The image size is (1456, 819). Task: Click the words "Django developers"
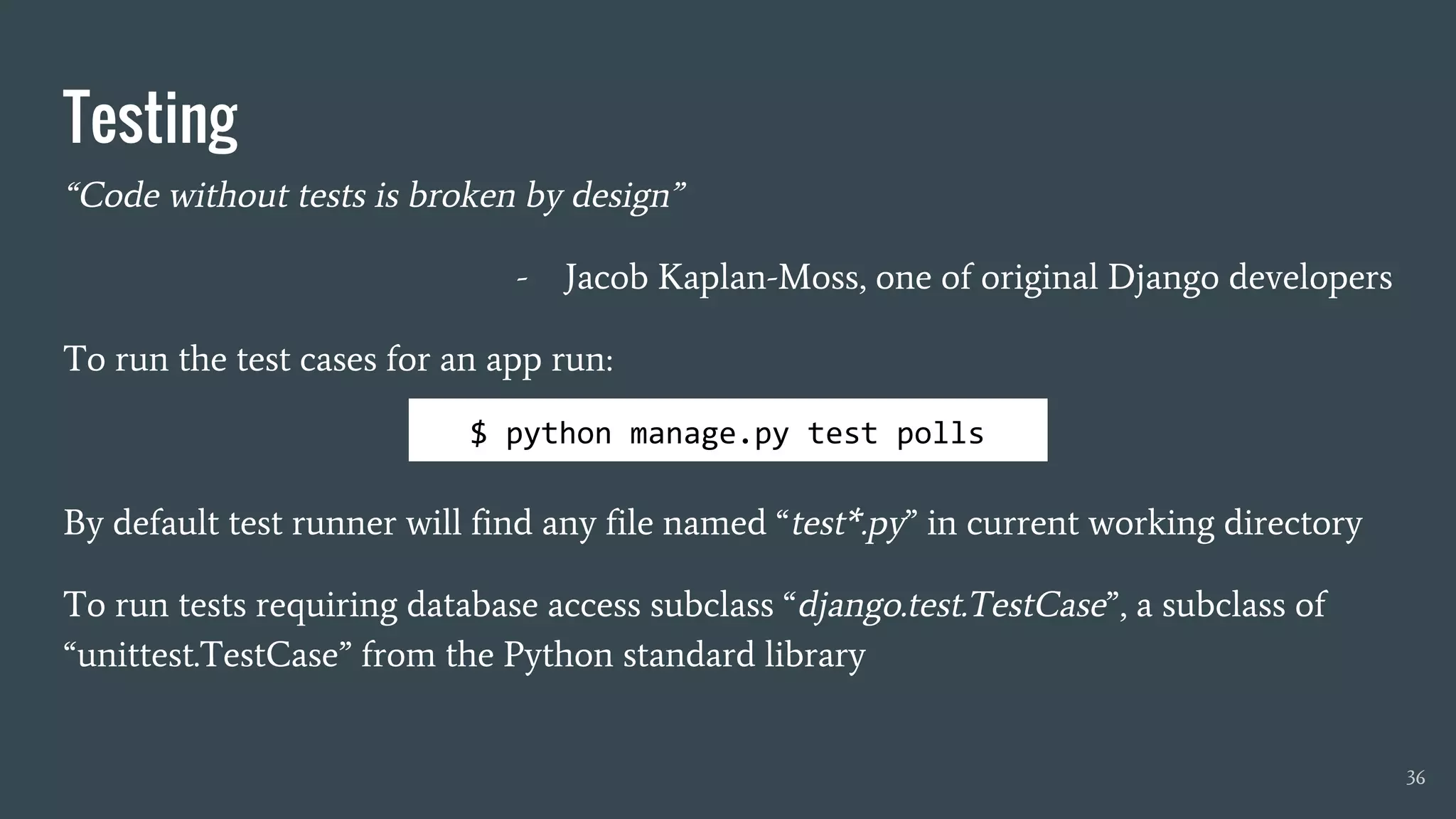click(1249, 277)
